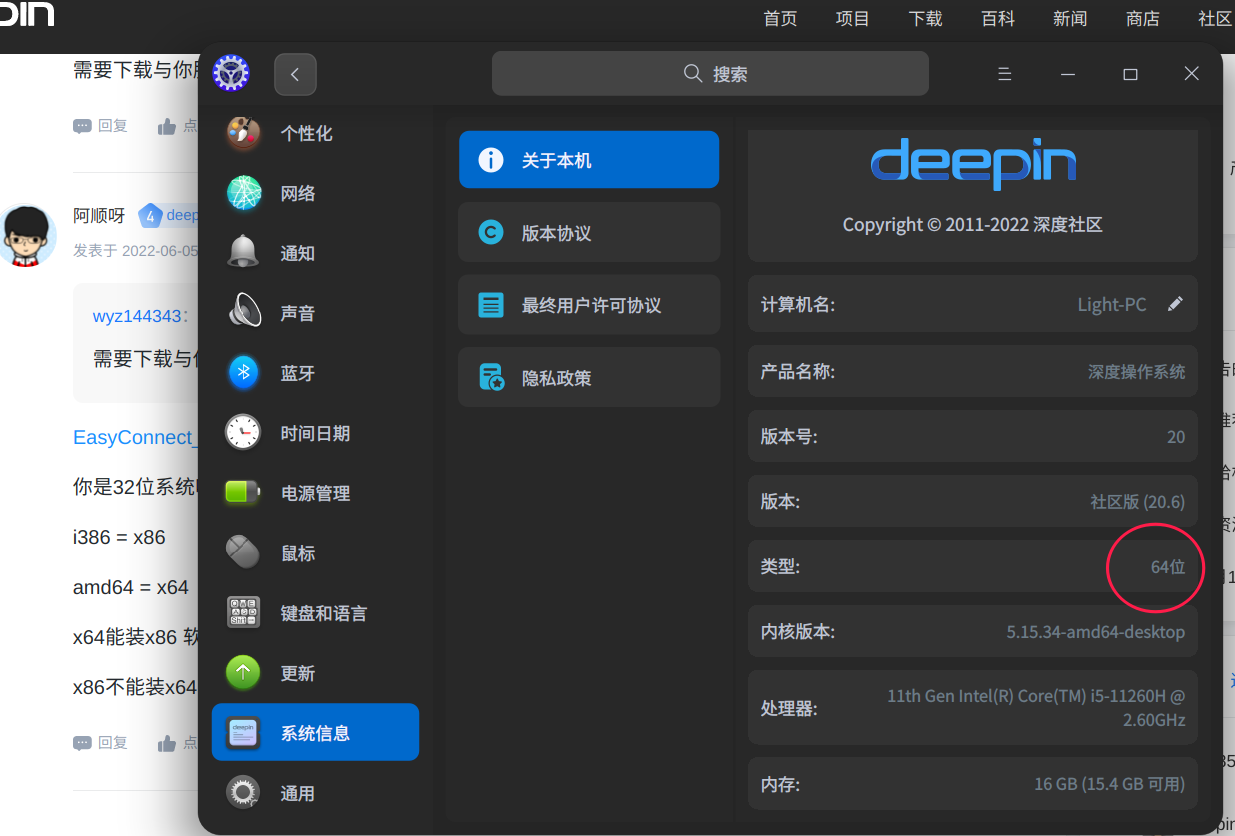Open 通知 (Notifications) settings icon
1235x836 pixels.
pyautogui.click(x=297, y=252)
